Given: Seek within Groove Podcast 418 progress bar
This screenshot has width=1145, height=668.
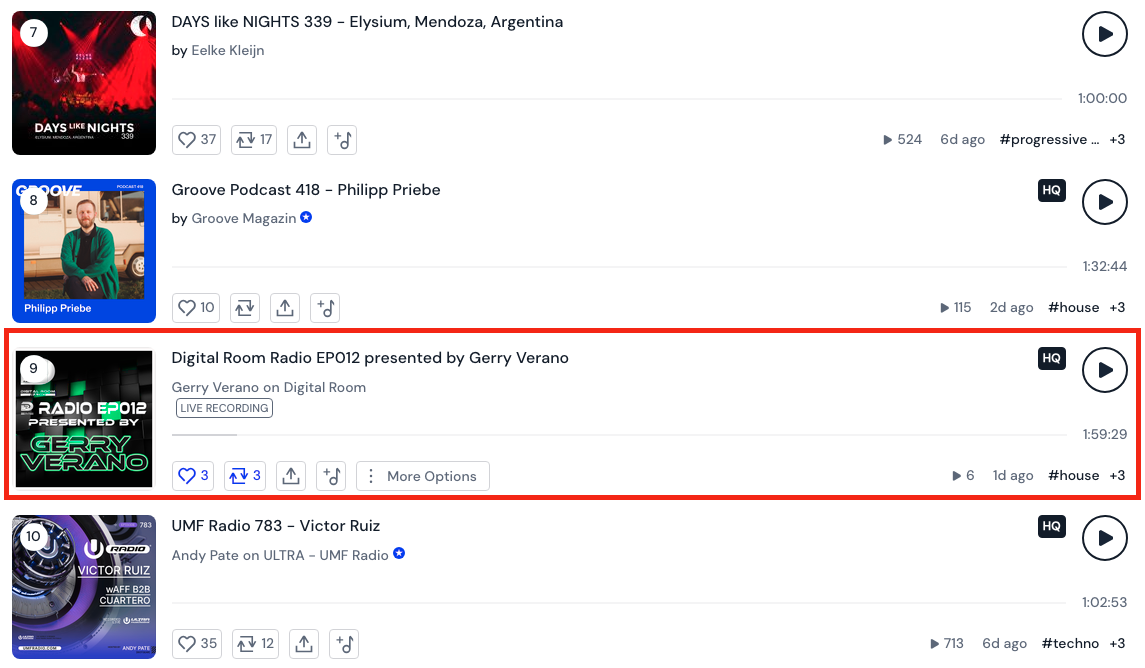Looking at the screenshot, I should pyautogui.click(x=619, y=266).
